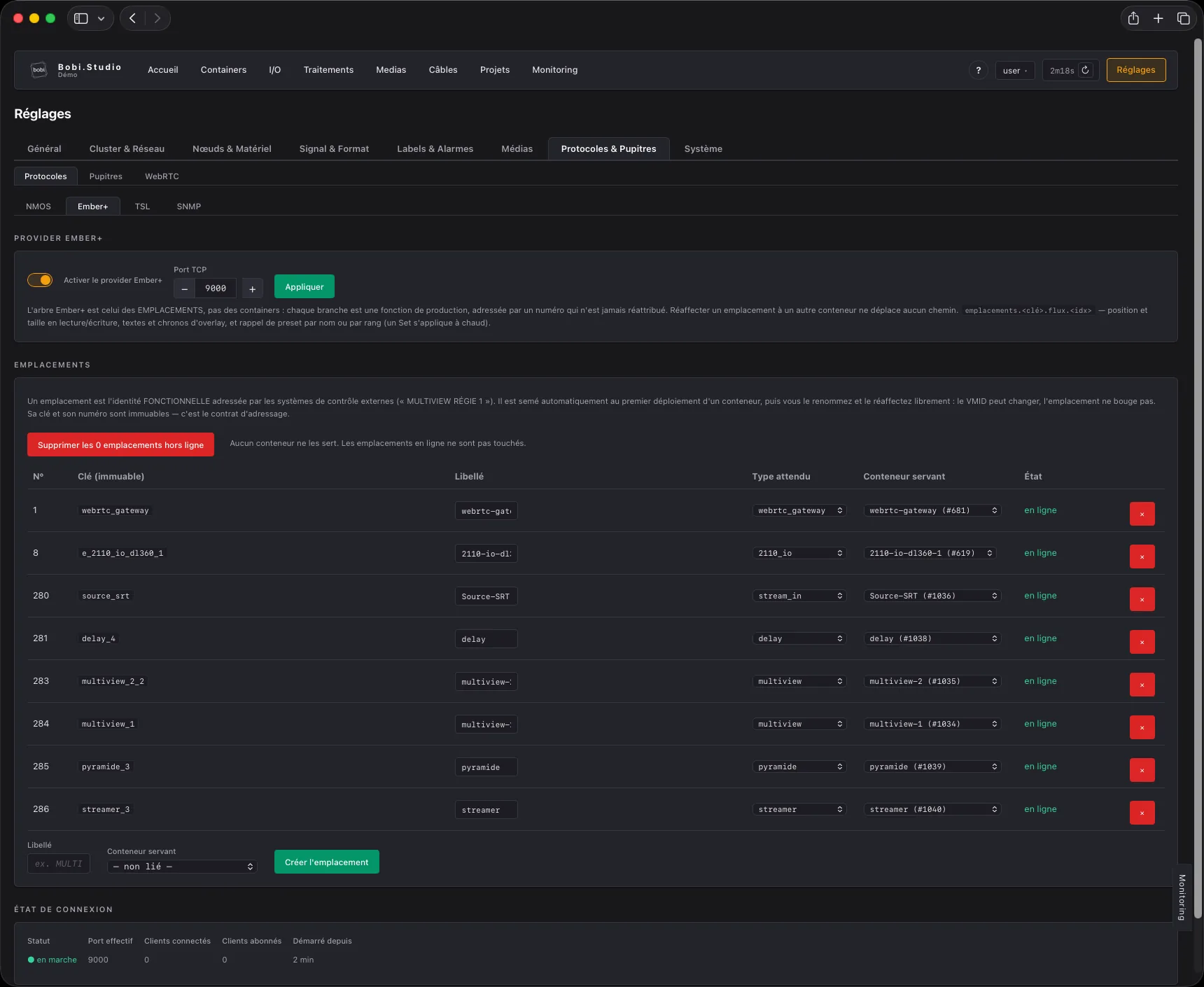This screenshot has width=1204, height=987.
Task: Select the SNMP protocol tab
Action: point(189,206)
